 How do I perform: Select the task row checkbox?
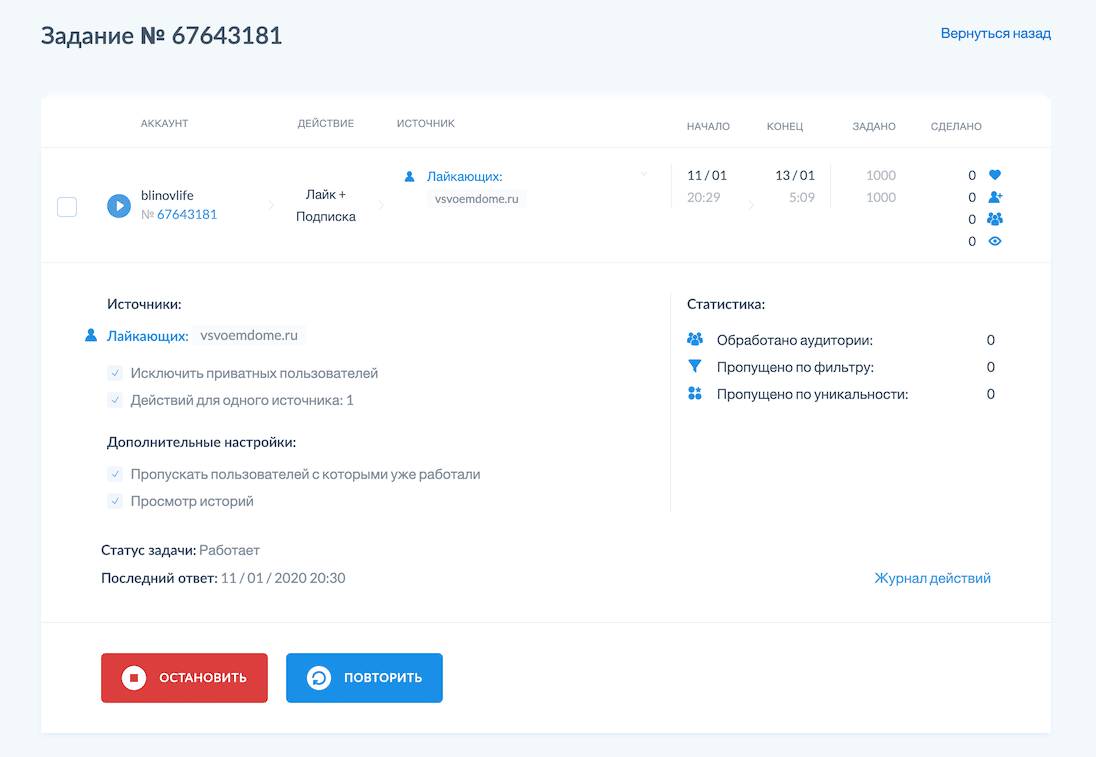coord(67,207)
